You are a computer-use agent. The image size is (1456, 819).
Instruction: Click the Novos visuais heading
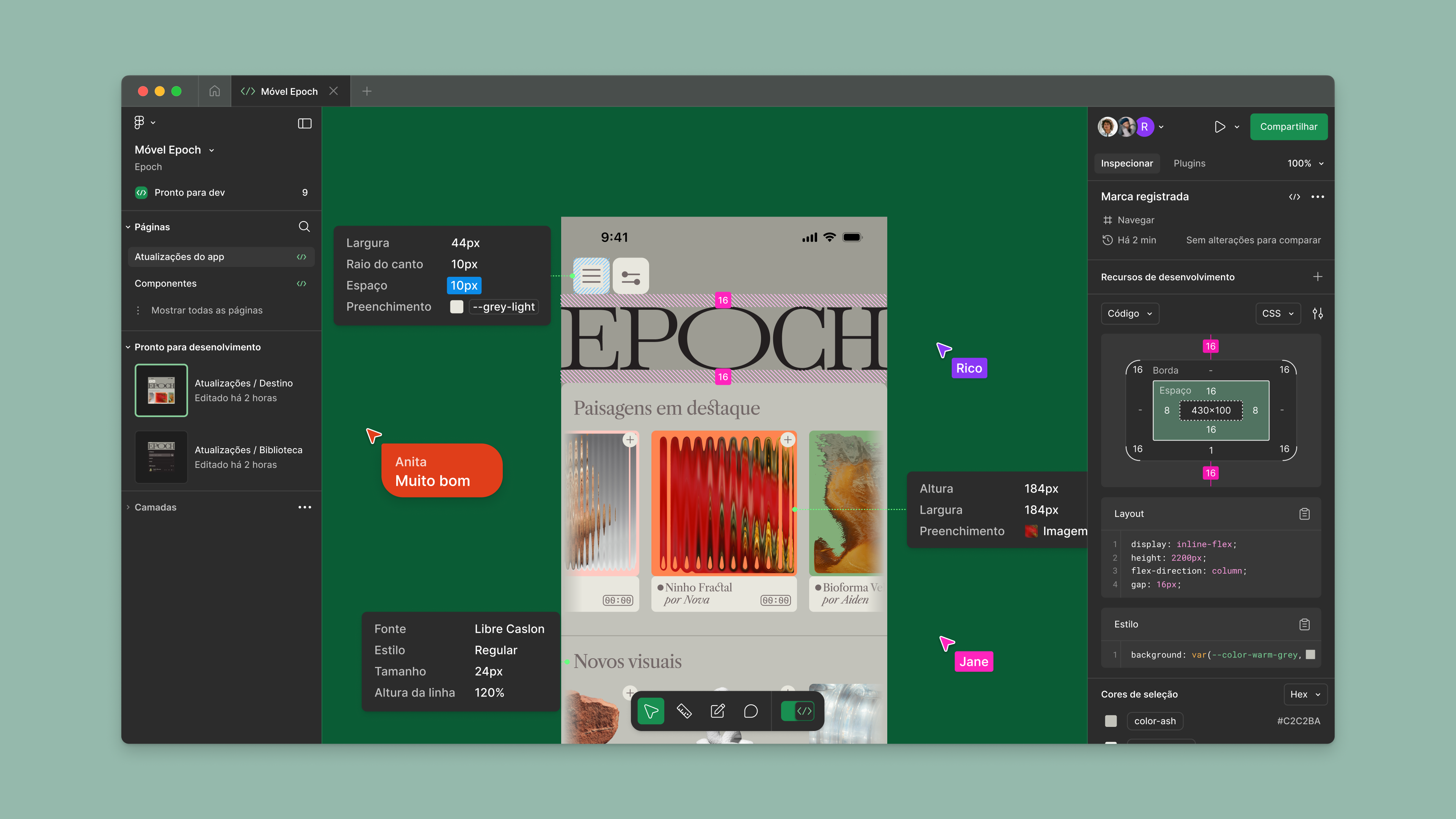(x=628, y=661)
